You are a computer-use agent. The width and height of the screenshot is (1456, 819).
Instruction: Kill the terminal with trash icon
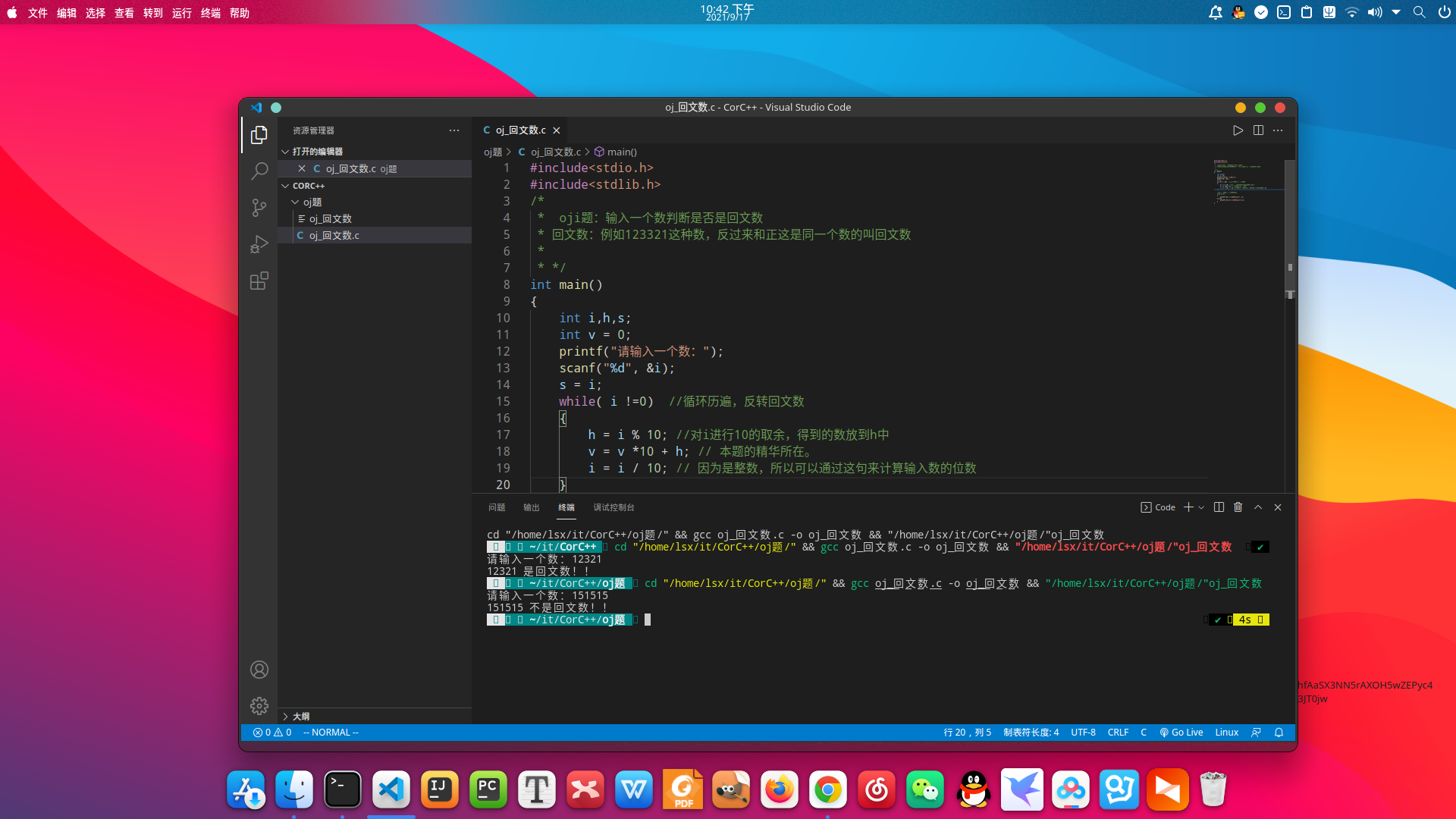pos(1238,507)
